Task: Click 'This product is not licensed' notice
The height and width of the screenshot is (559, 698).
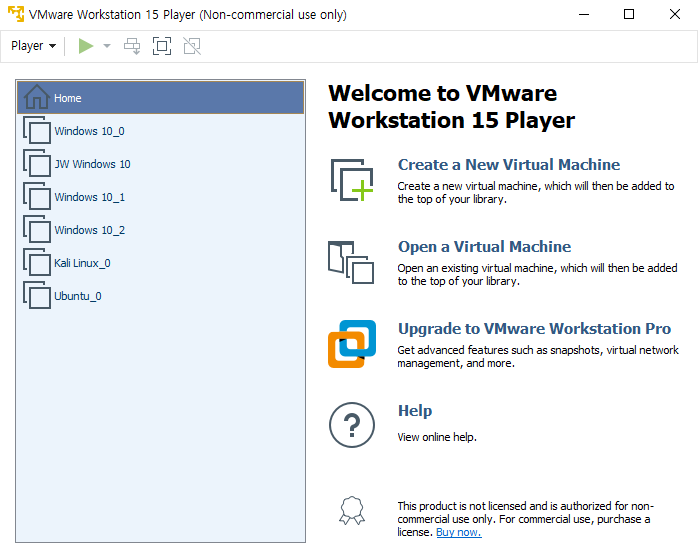Action: tap(525, 519)
